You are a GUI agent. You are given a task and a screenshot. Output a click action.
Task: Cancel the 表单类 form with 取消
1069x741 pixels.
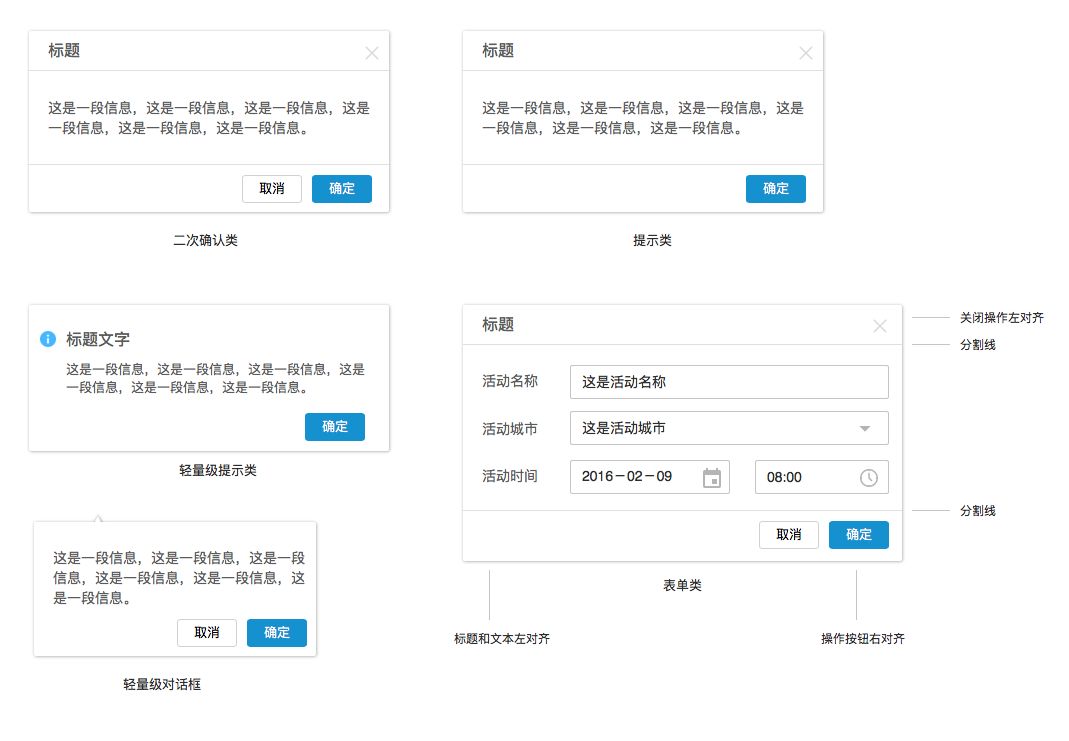click(788, 535)
